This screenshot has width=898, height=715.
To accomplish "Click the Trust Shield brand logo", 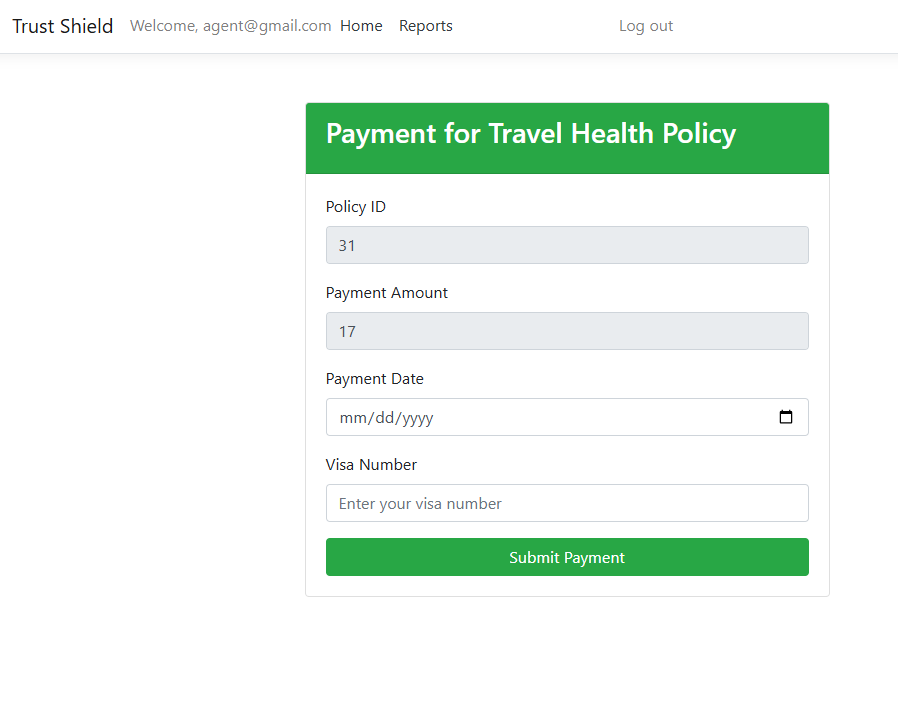I will (62, 26).
